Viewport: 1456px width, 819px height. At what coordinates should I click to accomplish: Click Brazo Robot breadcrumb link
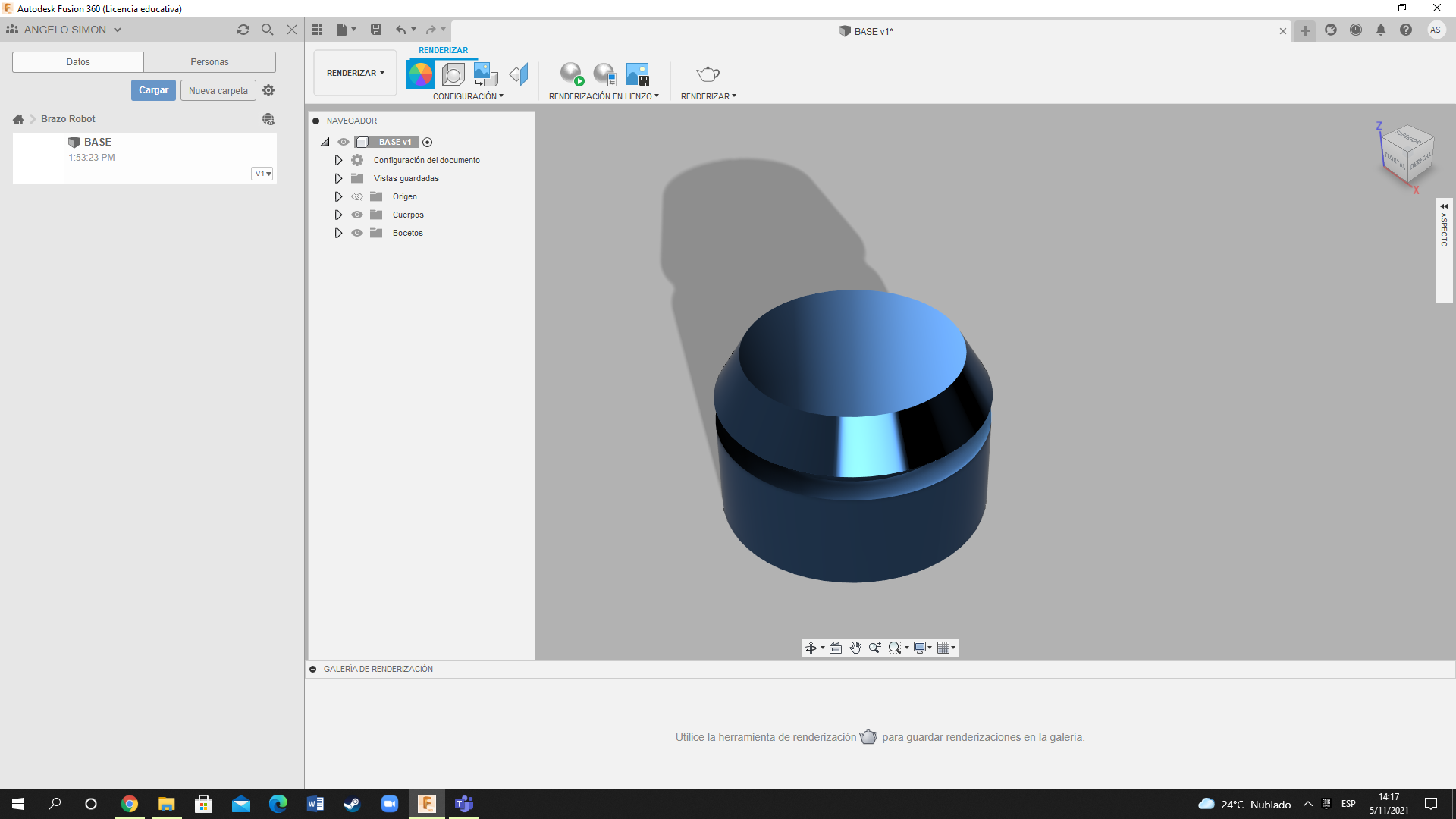(x=68, y=119)
